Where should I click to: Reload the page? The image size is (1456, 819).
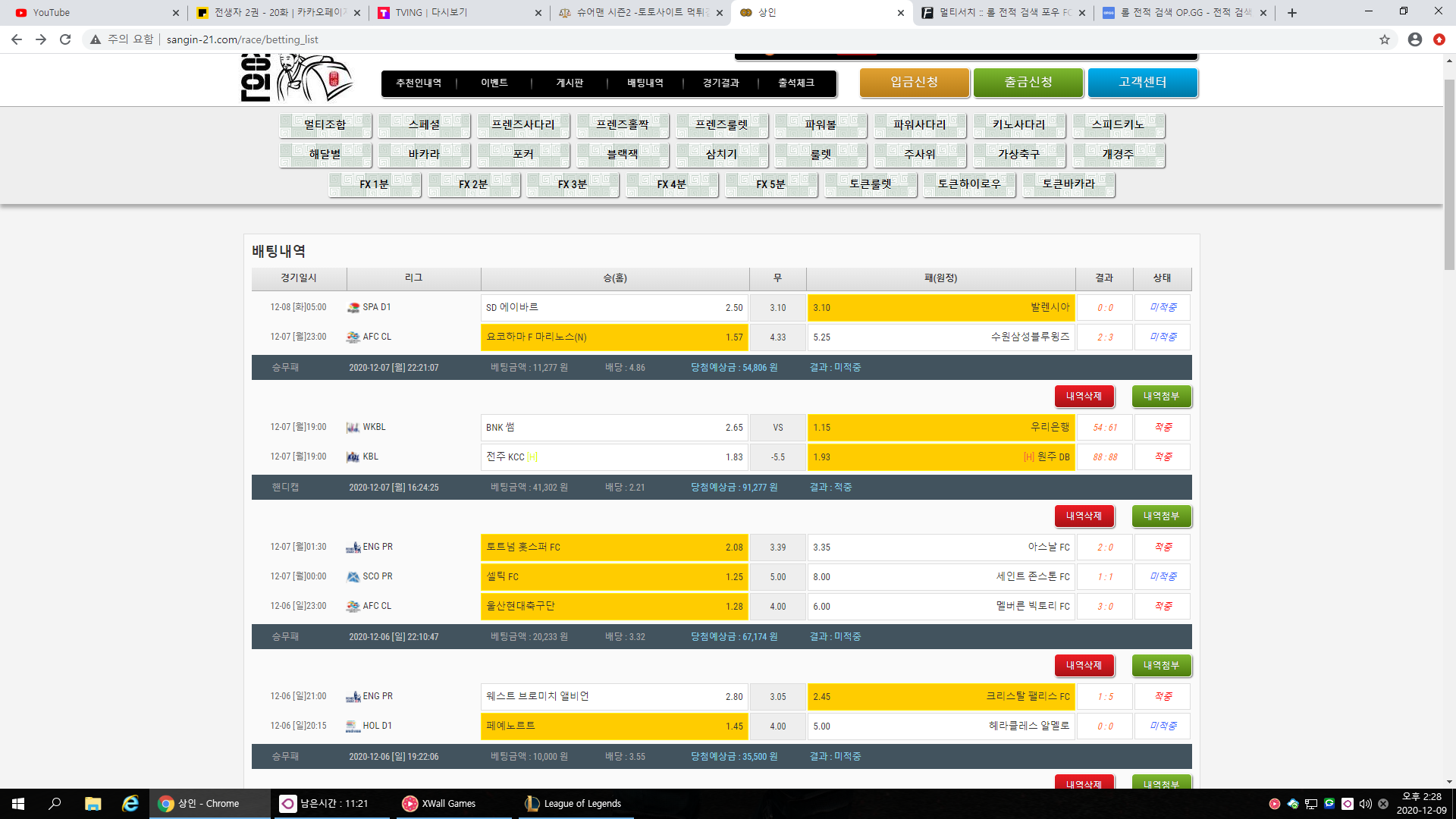pyautogui.click(x=65, y=39)
